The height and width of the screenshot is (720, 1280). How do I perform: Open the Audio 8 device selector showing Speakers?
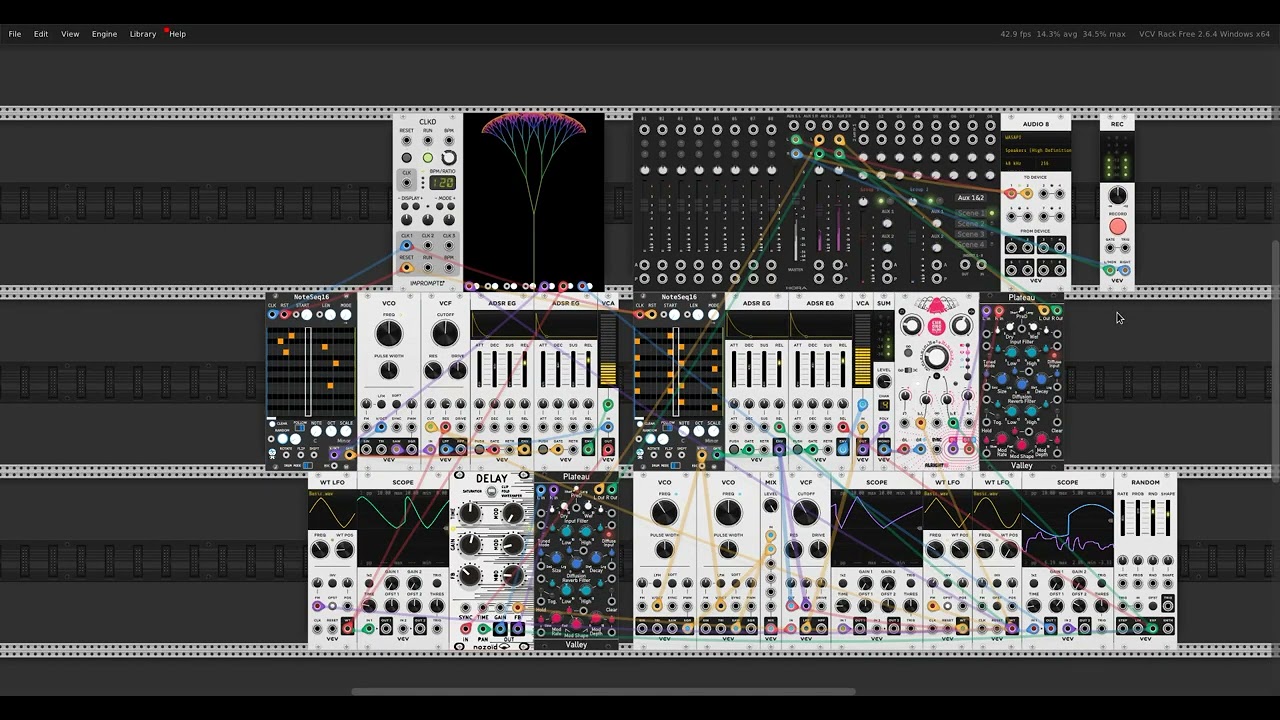1036,150
